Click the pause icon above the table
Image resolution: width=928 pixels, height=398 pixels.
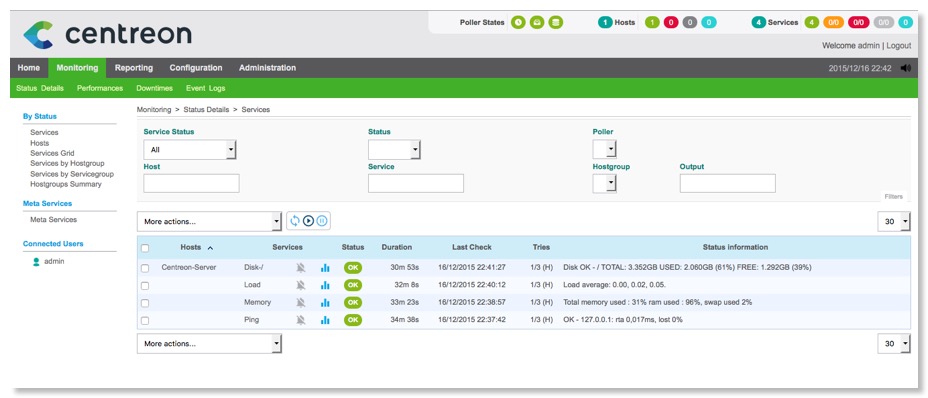point(322,221)
